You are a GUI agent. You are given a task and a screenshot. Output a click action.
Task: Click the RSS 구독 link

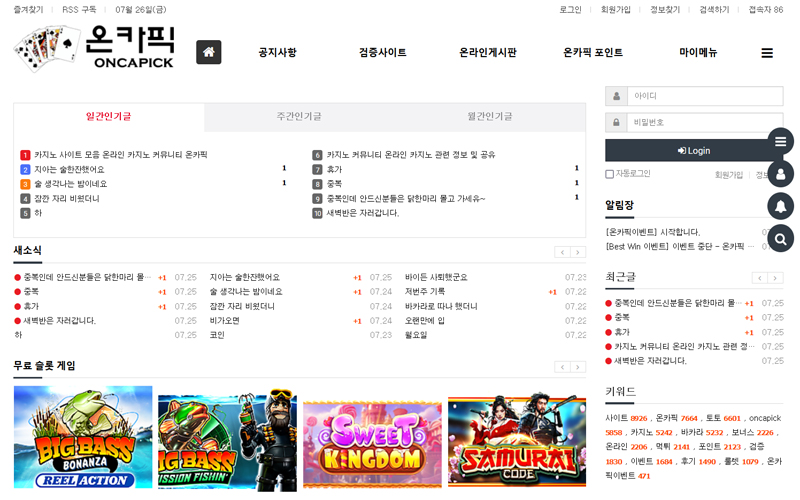click(79, 10)
